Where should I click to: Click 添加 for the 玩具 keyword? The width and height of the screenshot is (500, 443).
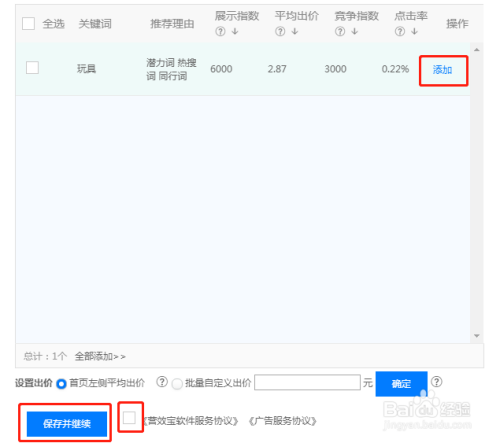442,70
